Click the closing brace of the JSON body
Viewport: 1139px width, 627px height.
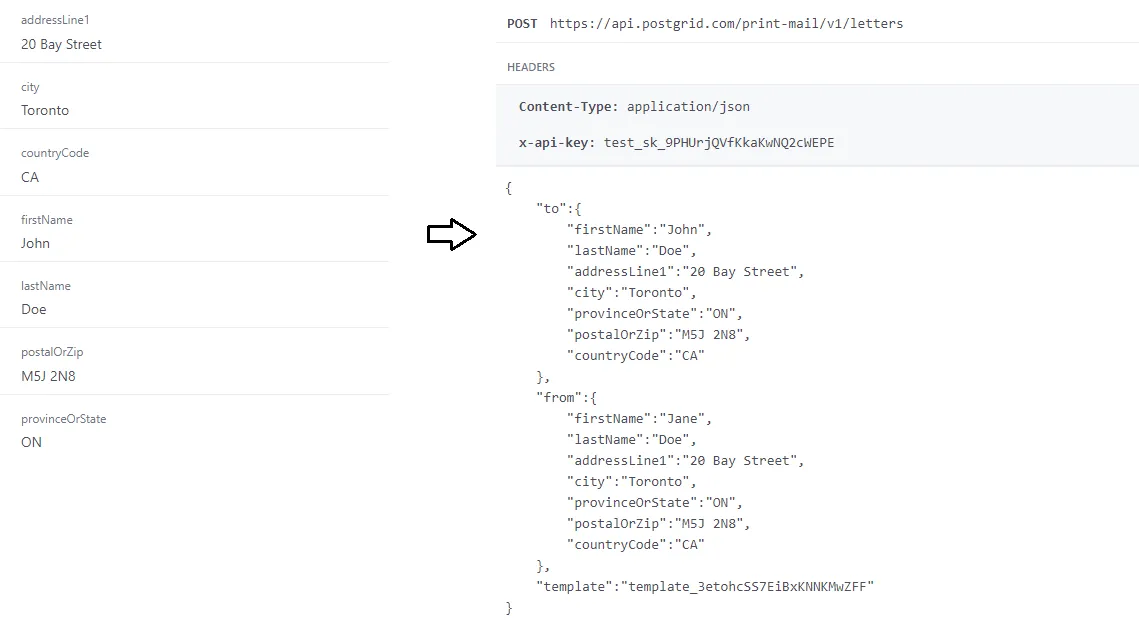point(507,607)
